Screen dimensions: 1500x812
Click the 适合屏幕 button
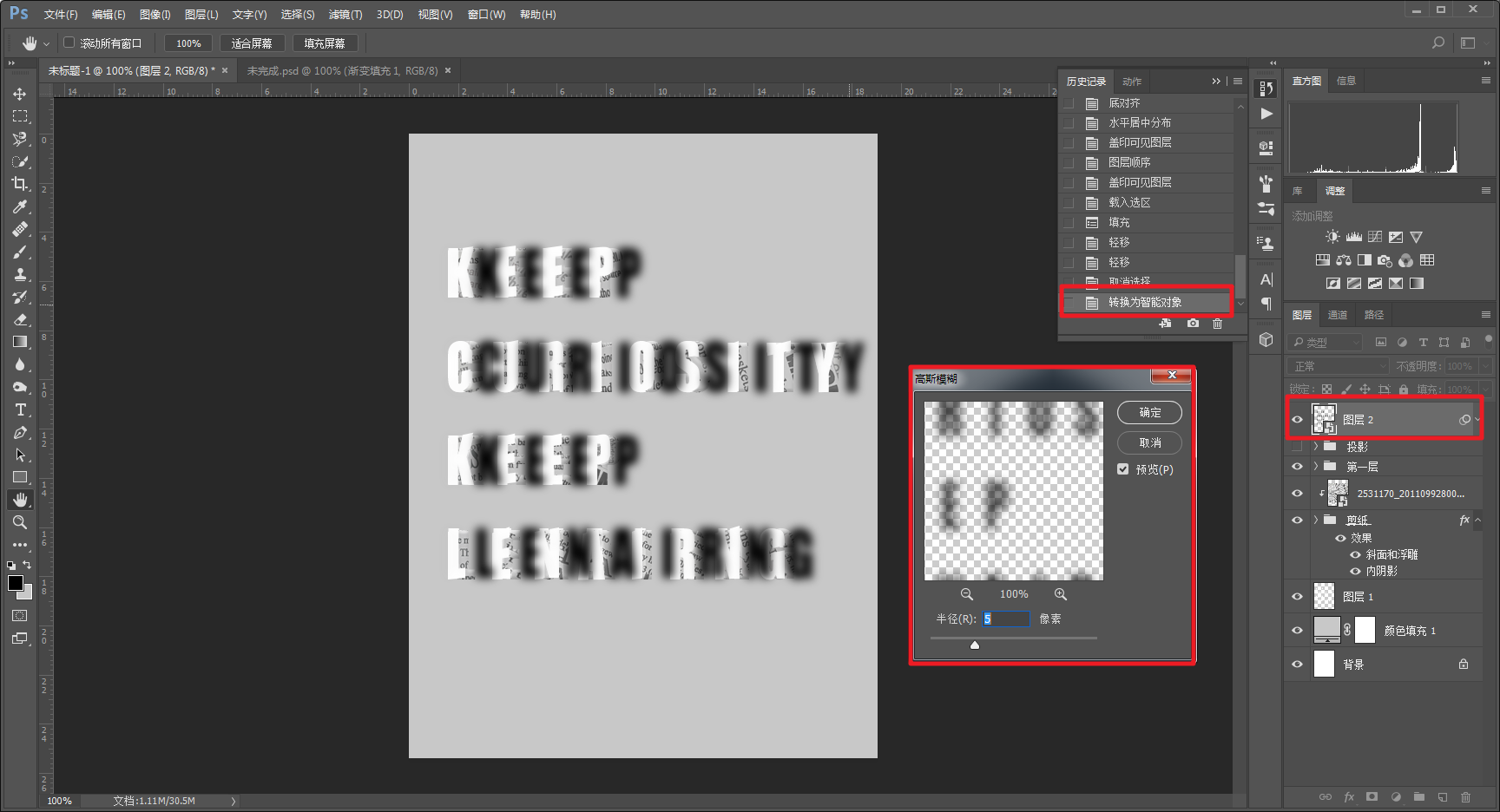252,43
